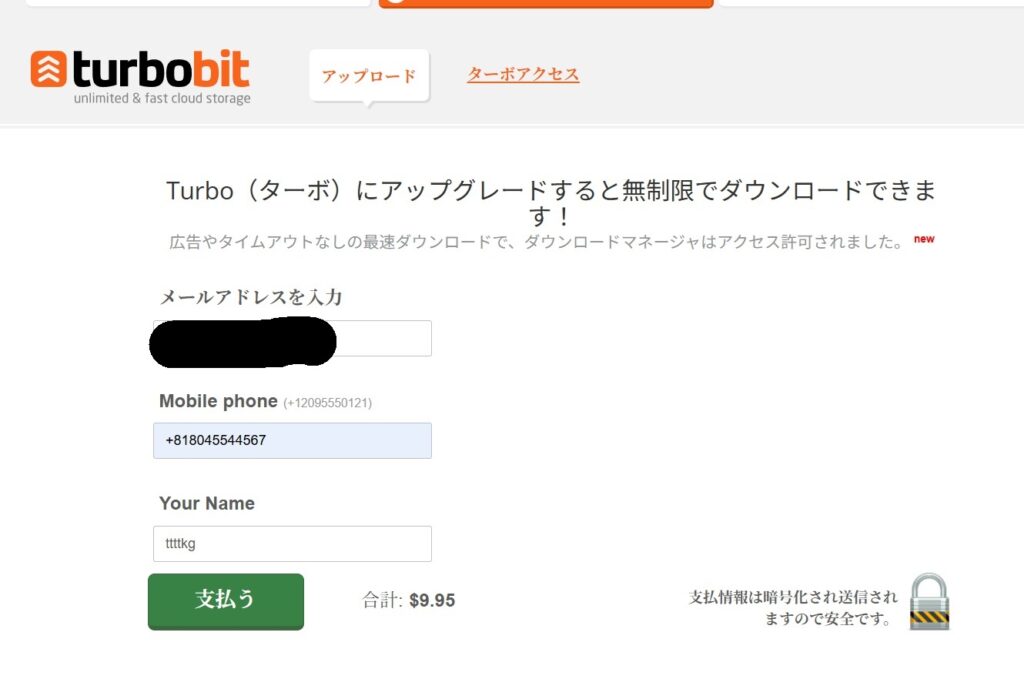Click the phone format example (+12095550121)

coord(327,403)
